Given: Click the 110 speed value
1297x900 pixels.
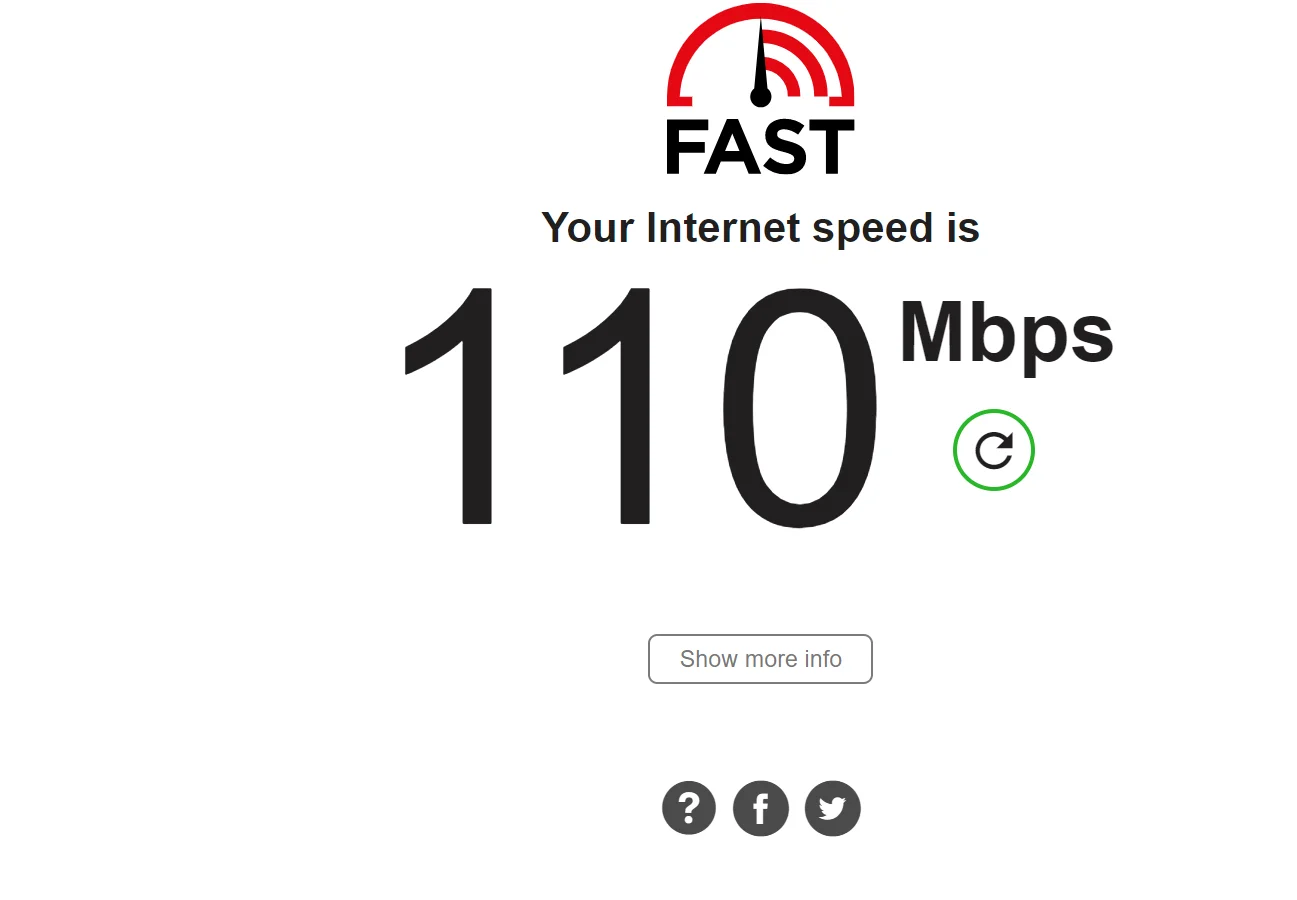Looking at the screenshot, I should (x=640, y=407).
